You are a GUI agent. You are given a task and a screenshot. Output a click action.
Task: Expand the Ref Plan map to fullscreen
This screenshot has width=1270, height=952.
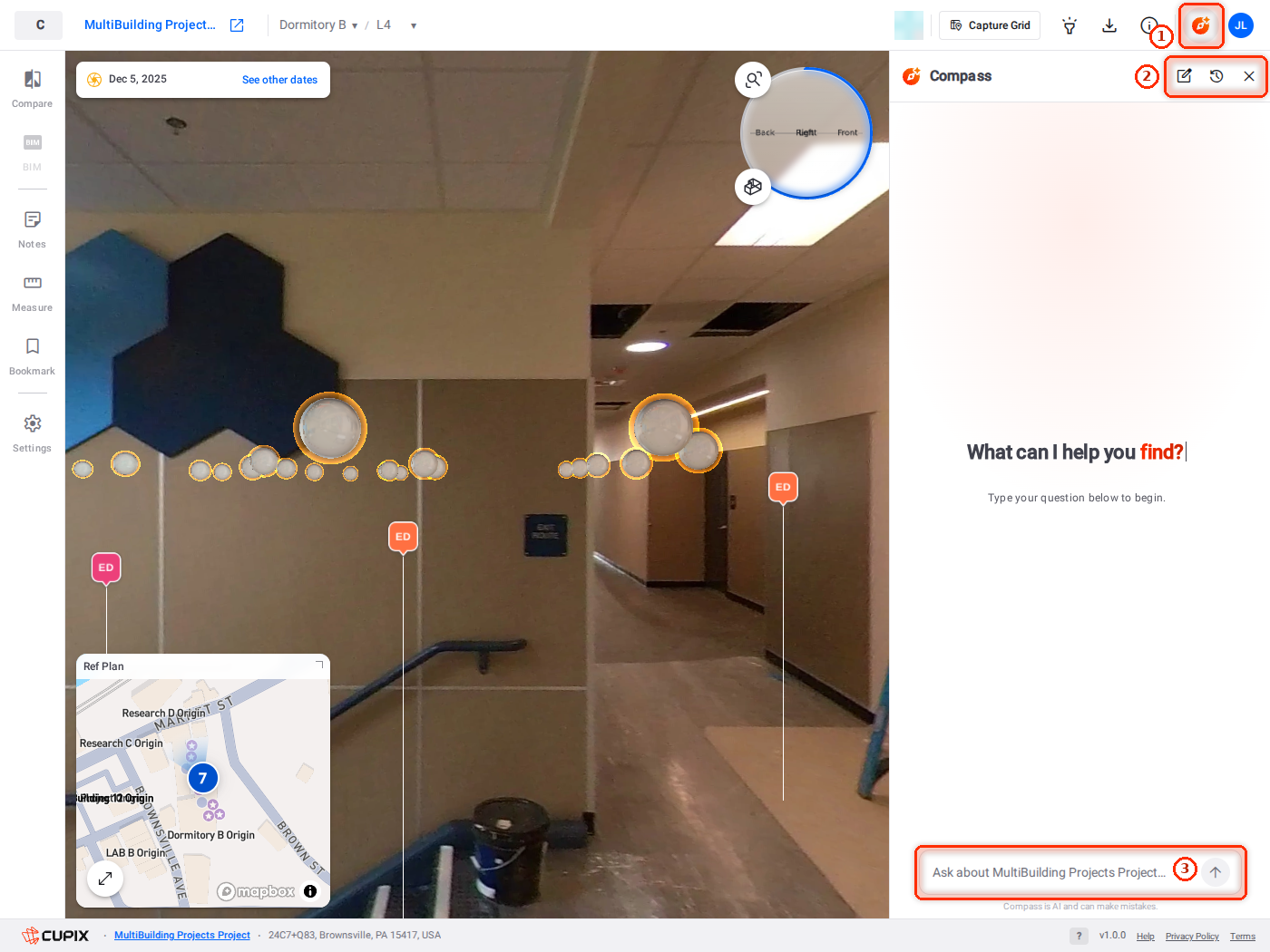tap(105, 878)
